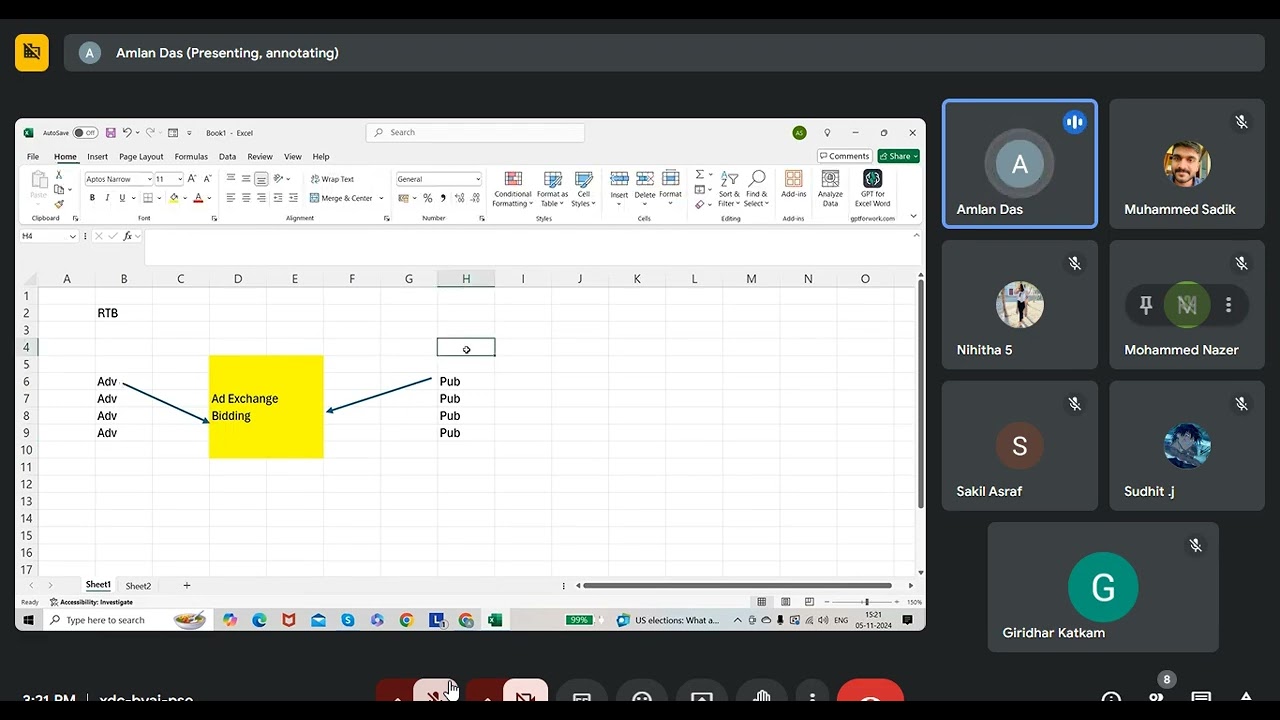Click the Insert Function fx icon
The width and height of the screenshot is (1280, 720).
(x=128, y=236)
